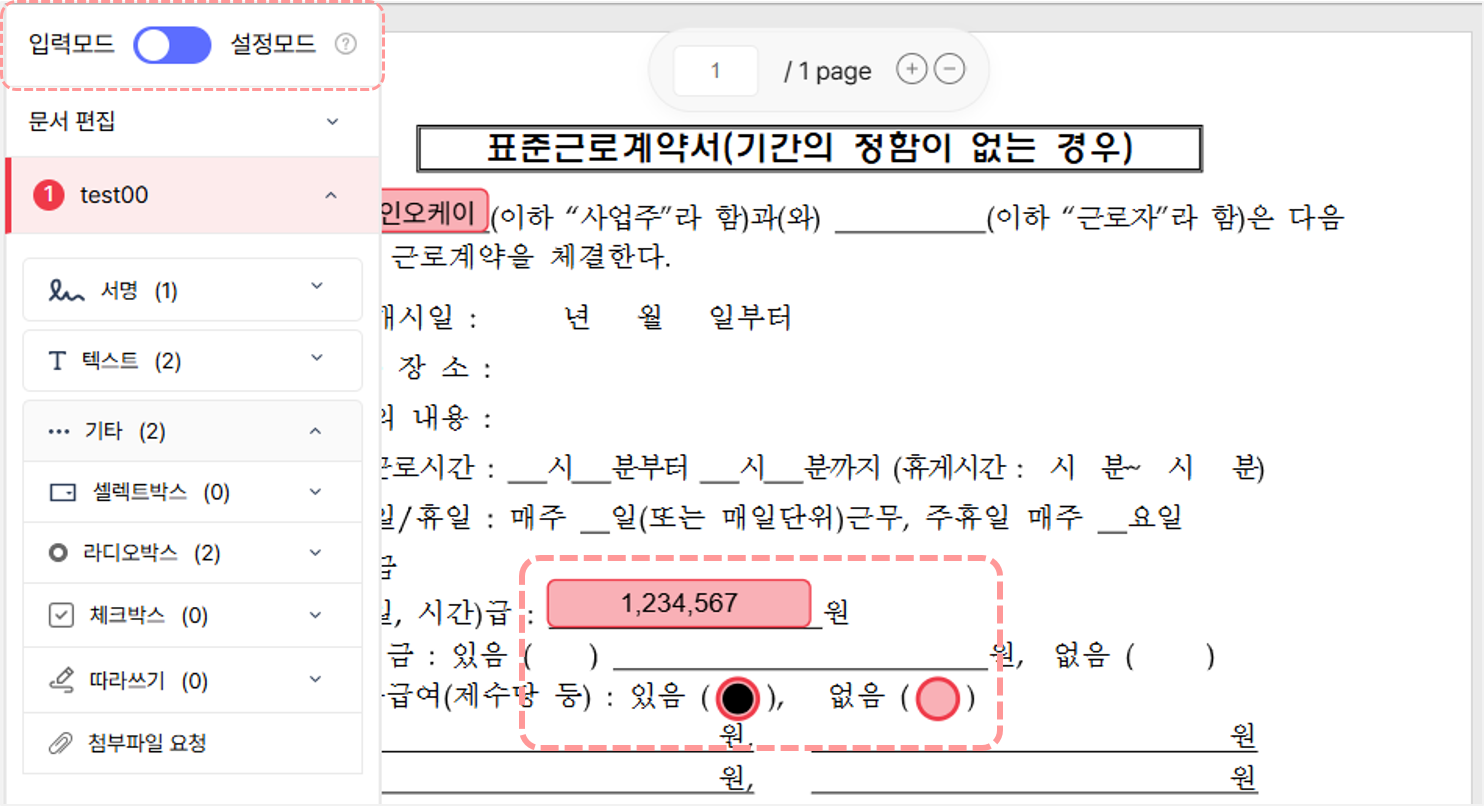Open the 첨부파일 요청 attachment request item

click(192, 743)
